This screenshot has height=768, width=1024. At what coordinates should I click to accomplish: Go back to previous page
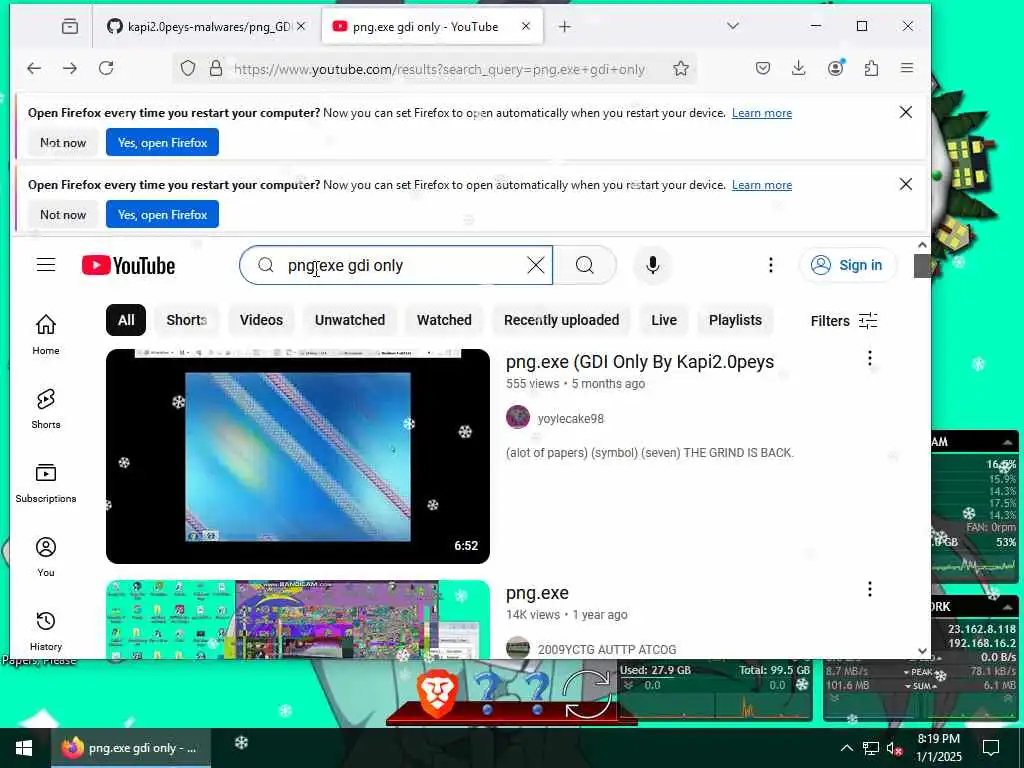34,69
